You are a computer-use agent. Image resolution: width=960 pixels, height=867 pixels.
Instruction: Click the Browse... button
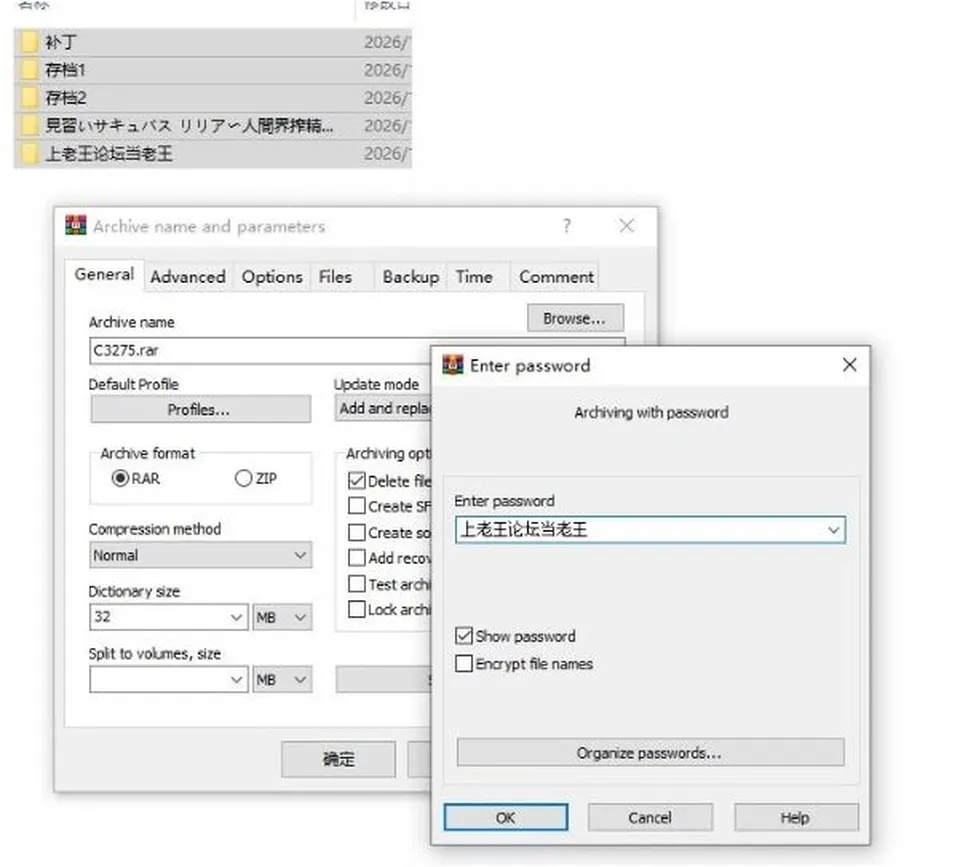point(575,318)
